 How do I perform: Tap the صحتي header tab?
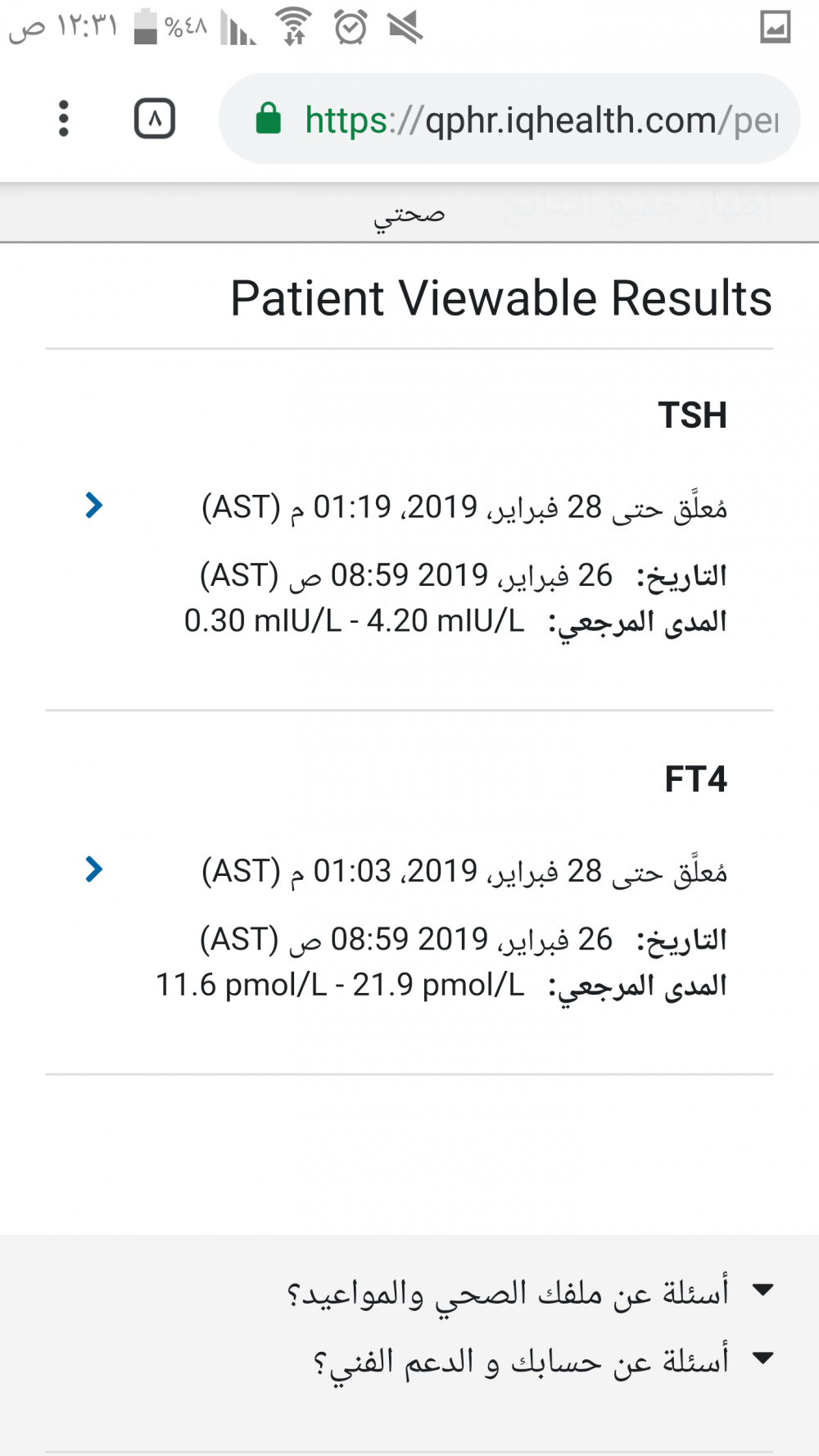pos(409,215)
